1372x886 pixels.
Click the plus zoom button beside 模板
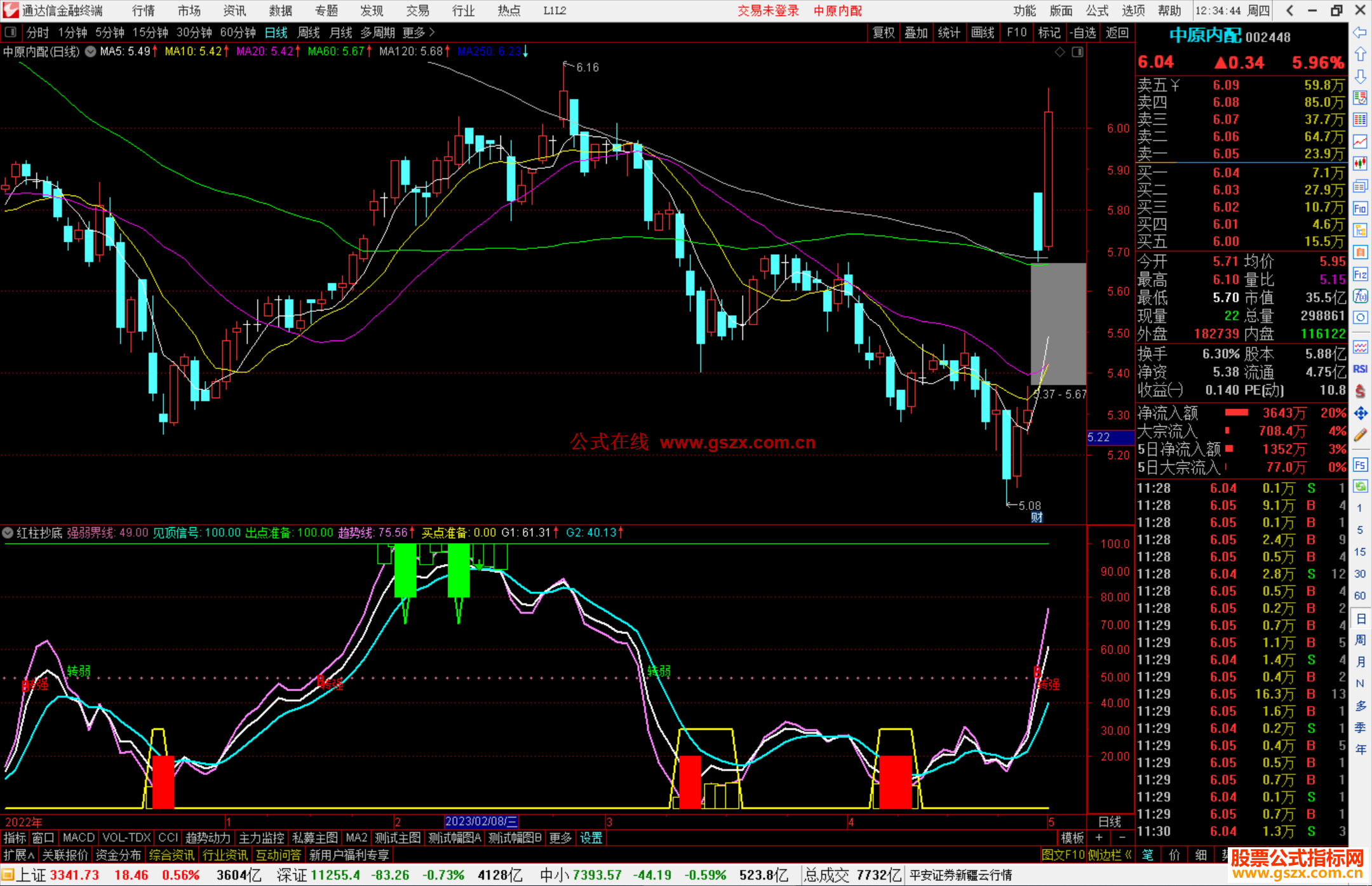(x=1099, y=838)
